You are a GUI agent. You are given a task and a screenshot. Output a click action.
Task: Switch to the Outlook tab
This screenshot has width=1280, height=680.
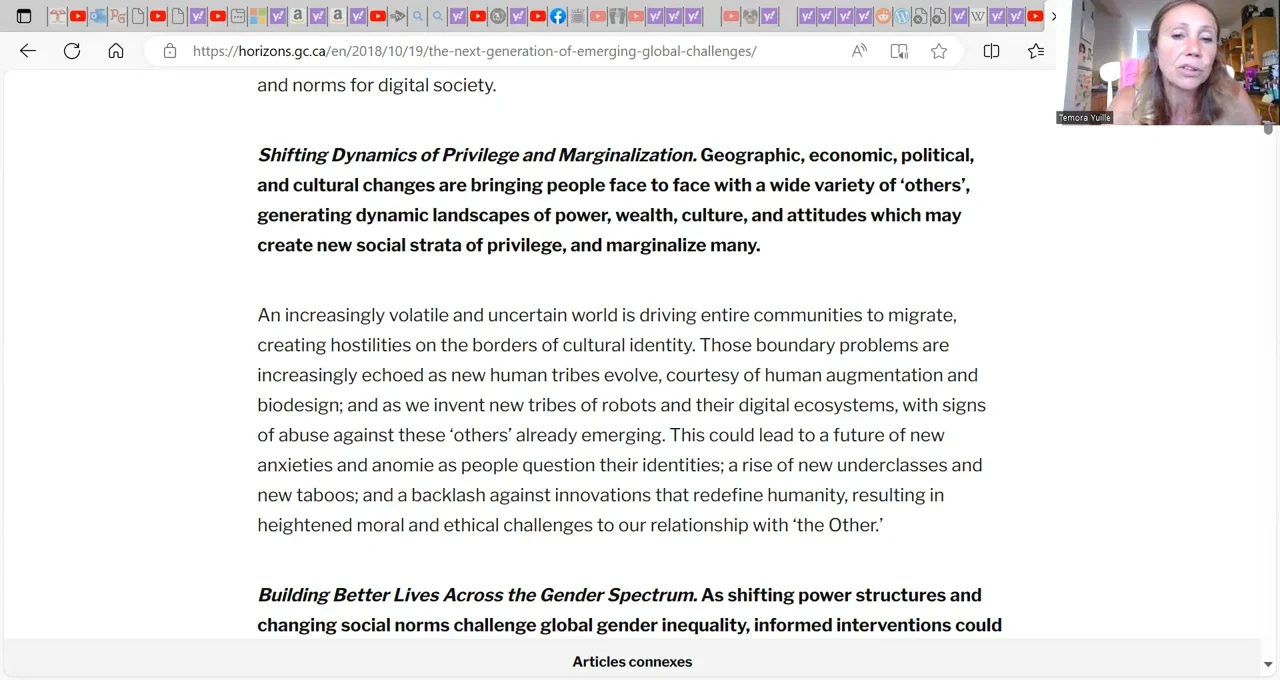97,16
